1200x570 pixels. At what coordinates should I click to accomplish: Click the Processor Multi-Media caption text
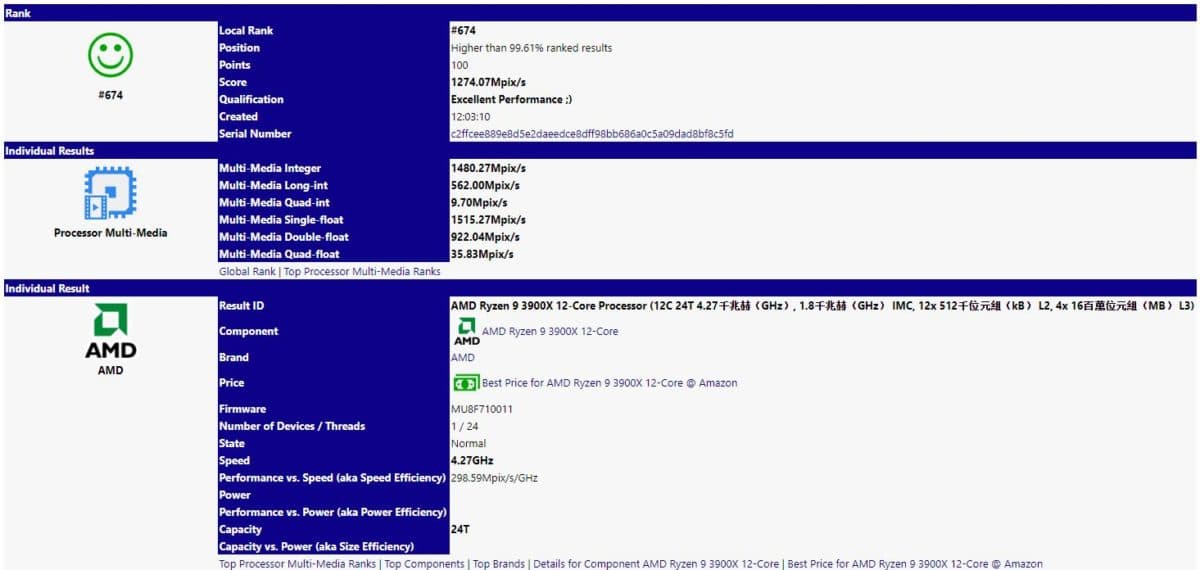[110, 233]
